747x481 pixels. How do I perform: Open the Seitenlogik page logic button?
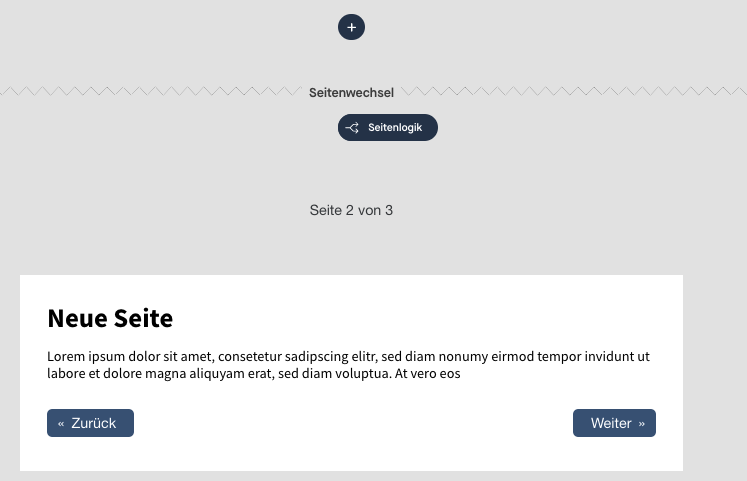pos(388,127)
